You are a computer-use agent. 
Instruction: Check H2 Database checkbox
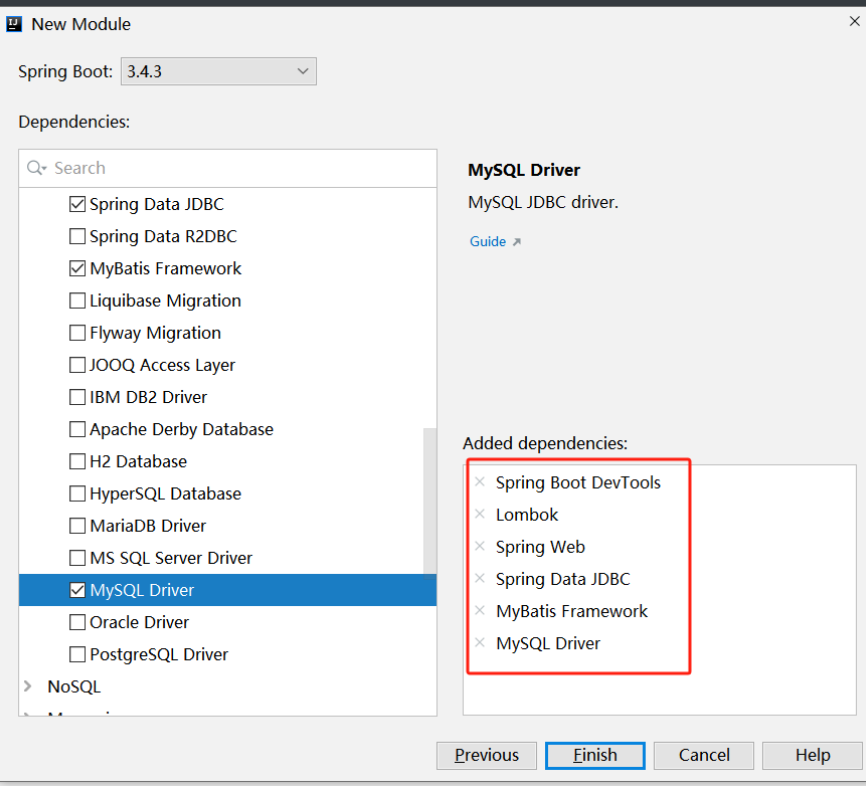[x=77, y=461]
